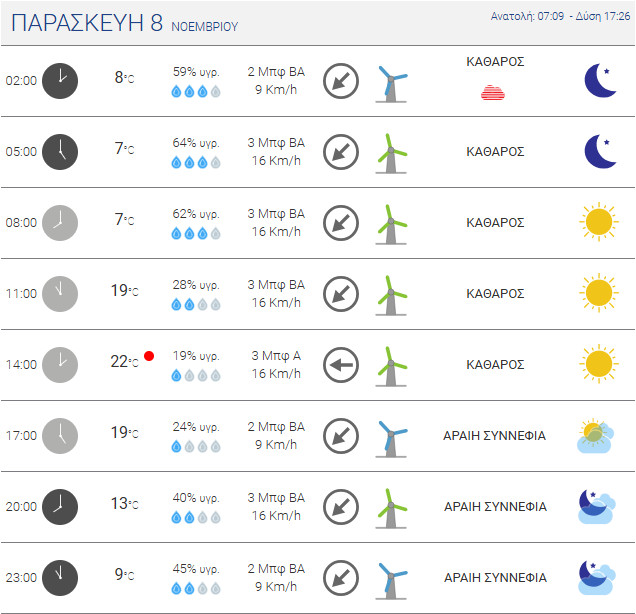Click the green wind turbine icon at 11:00
The image size is (636, 614).
pyautogui.click(x=391, y=295)
